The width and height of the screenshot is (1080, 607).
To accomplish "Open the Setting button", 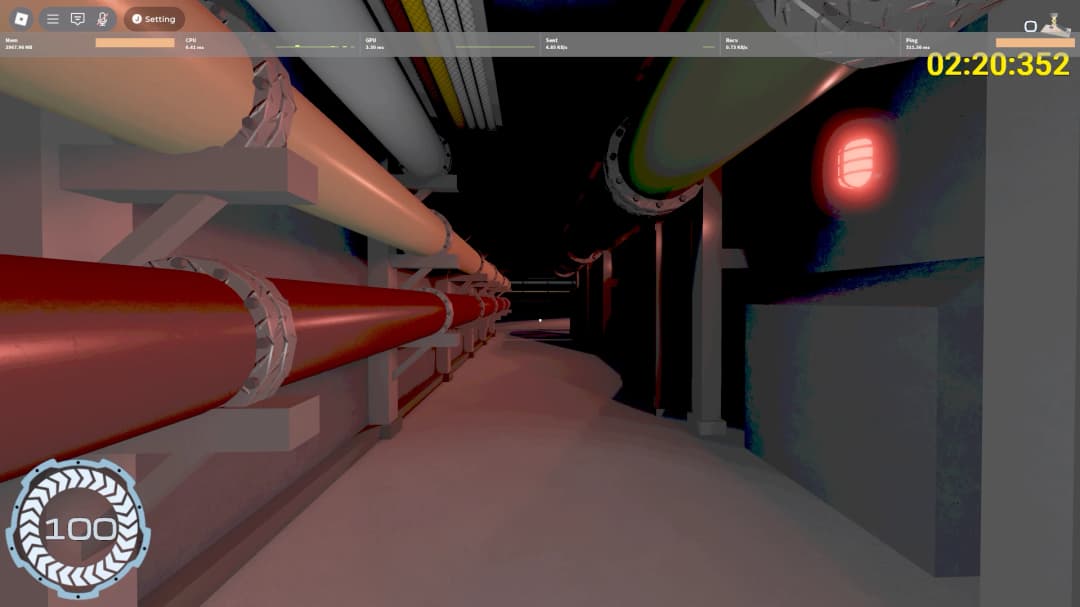I will click(154, 19).
